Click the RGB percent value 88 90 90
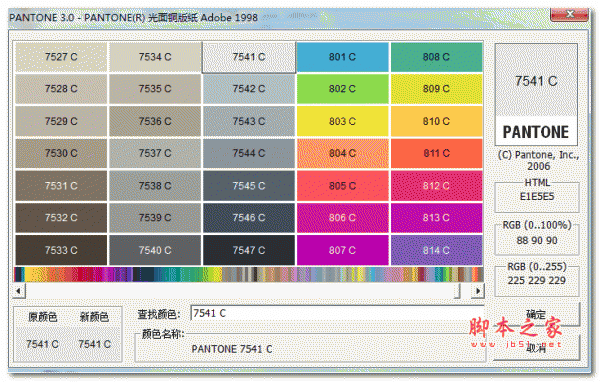The image size is (600, 382). (537, 240)
